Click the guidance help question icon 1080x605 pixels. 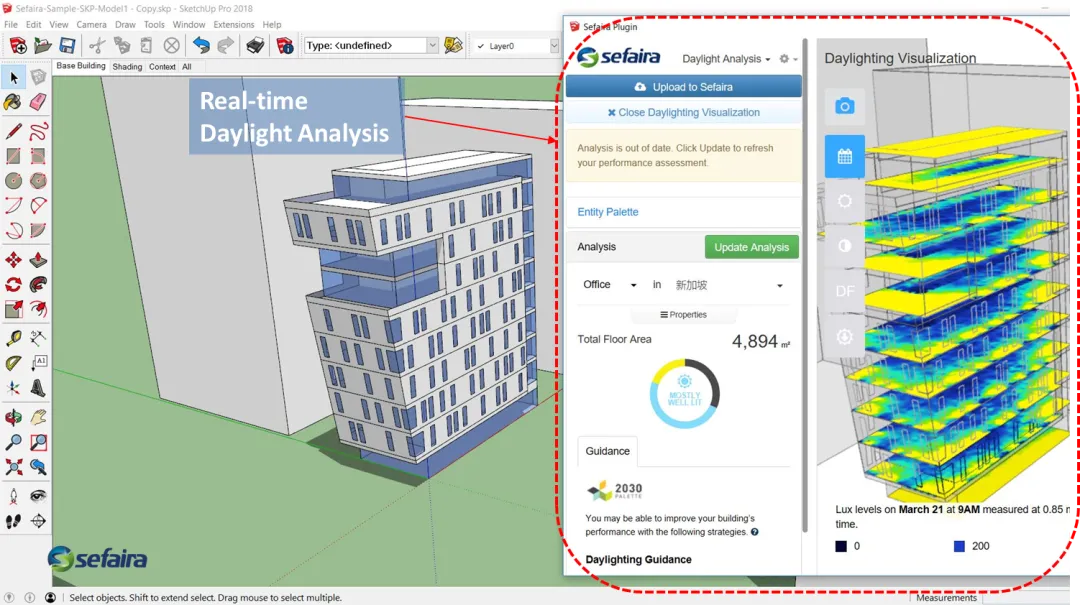tap(755, 532)
